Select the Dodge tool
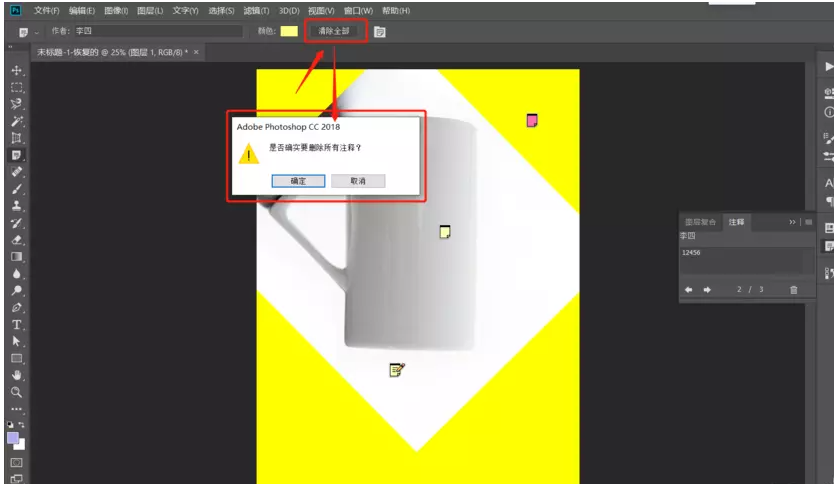 [x=16, y=290]
